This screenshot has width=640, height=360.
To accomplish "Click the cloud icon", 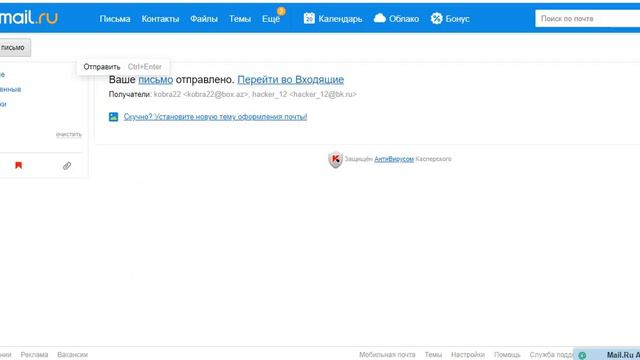I will click(x=380, y=18).
